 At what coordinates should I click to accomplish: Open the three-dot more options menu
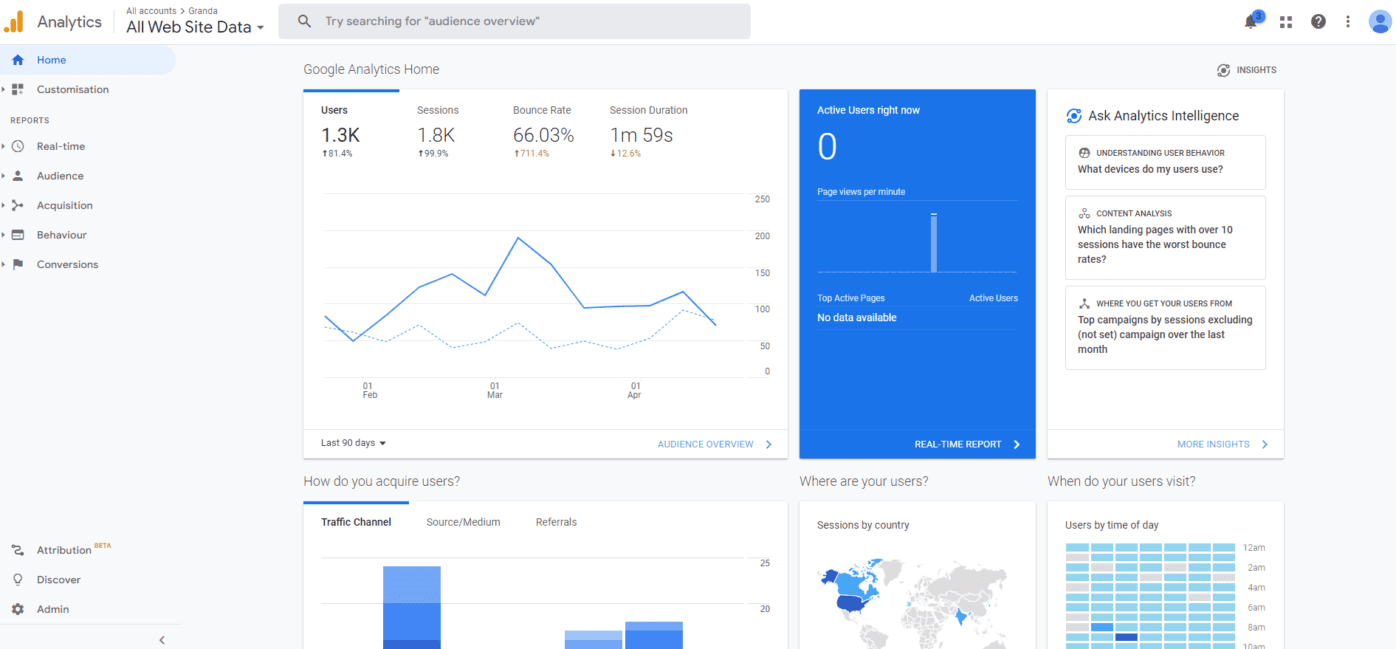click(x=1348, y=22)
